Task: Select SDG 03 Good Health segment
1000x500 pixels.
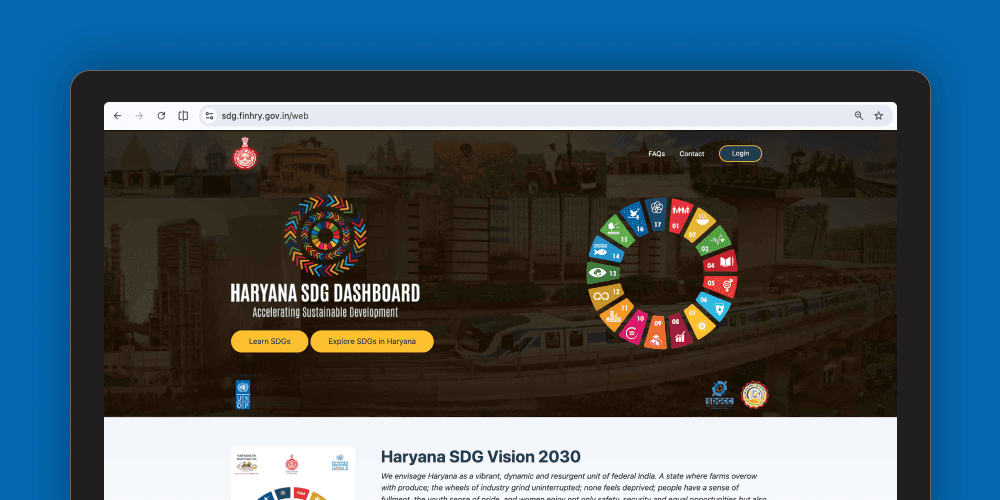Action: 714,242
